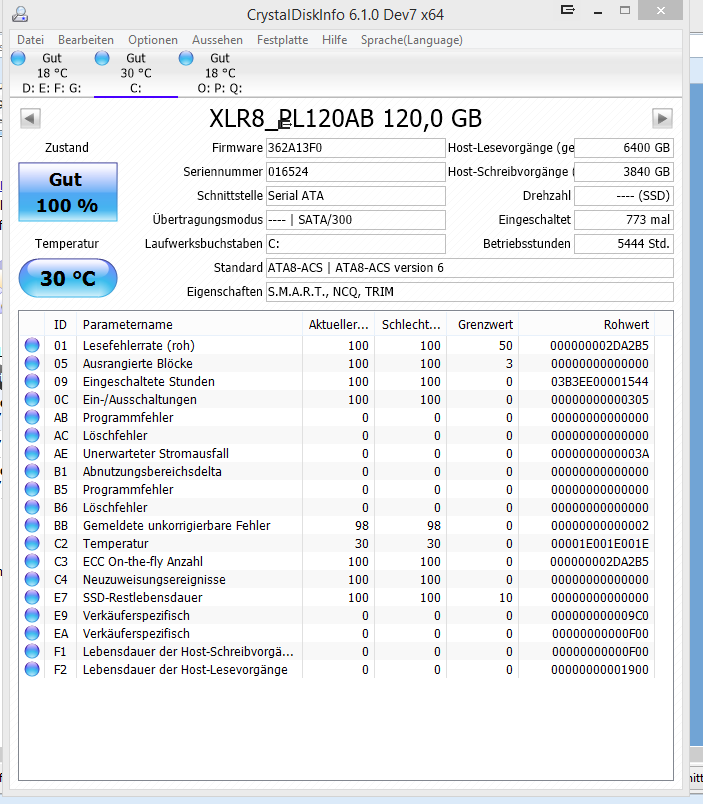Click the ID column header
Viewport: 703px width, 804px height.
(x=61, y=325)
